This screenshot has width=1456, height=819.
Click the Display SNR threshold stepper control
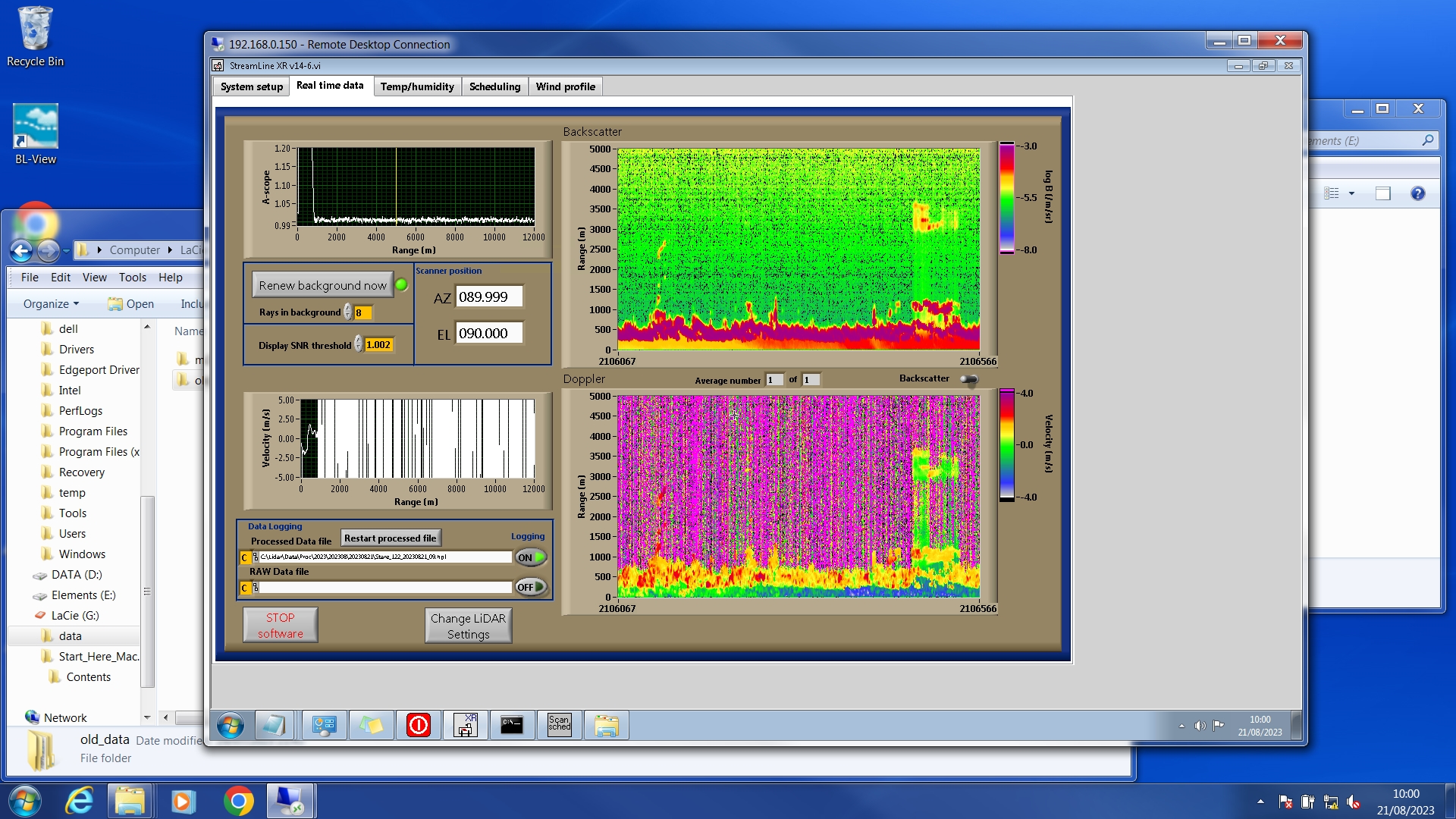coord(359,345)
